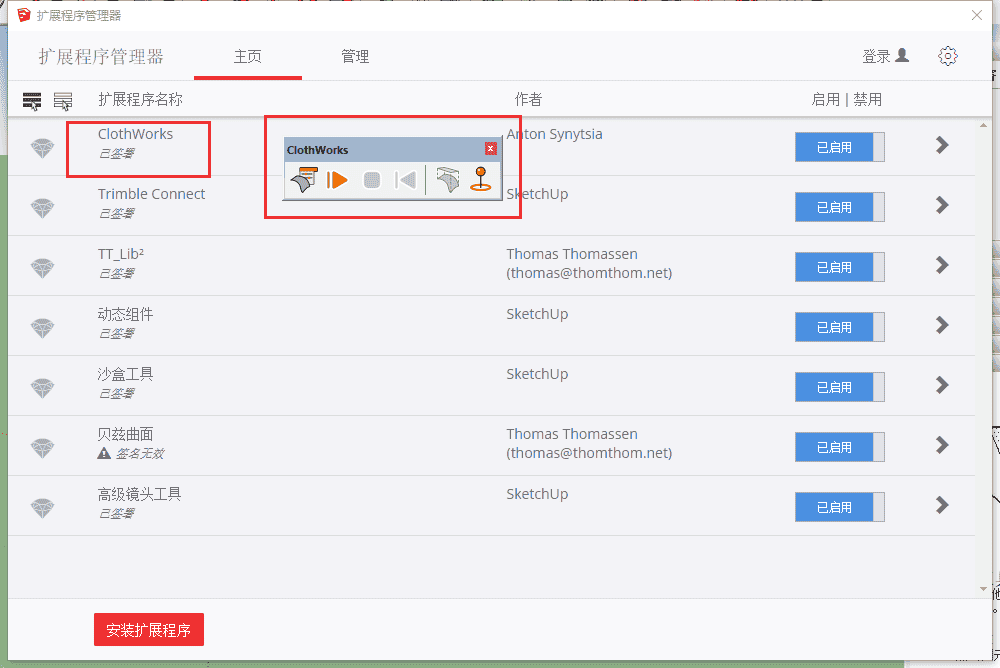The width and height of the screenshot is (1000, 668).
Task: Select 贝兹曲面 extension name
Action: [125, 434]
